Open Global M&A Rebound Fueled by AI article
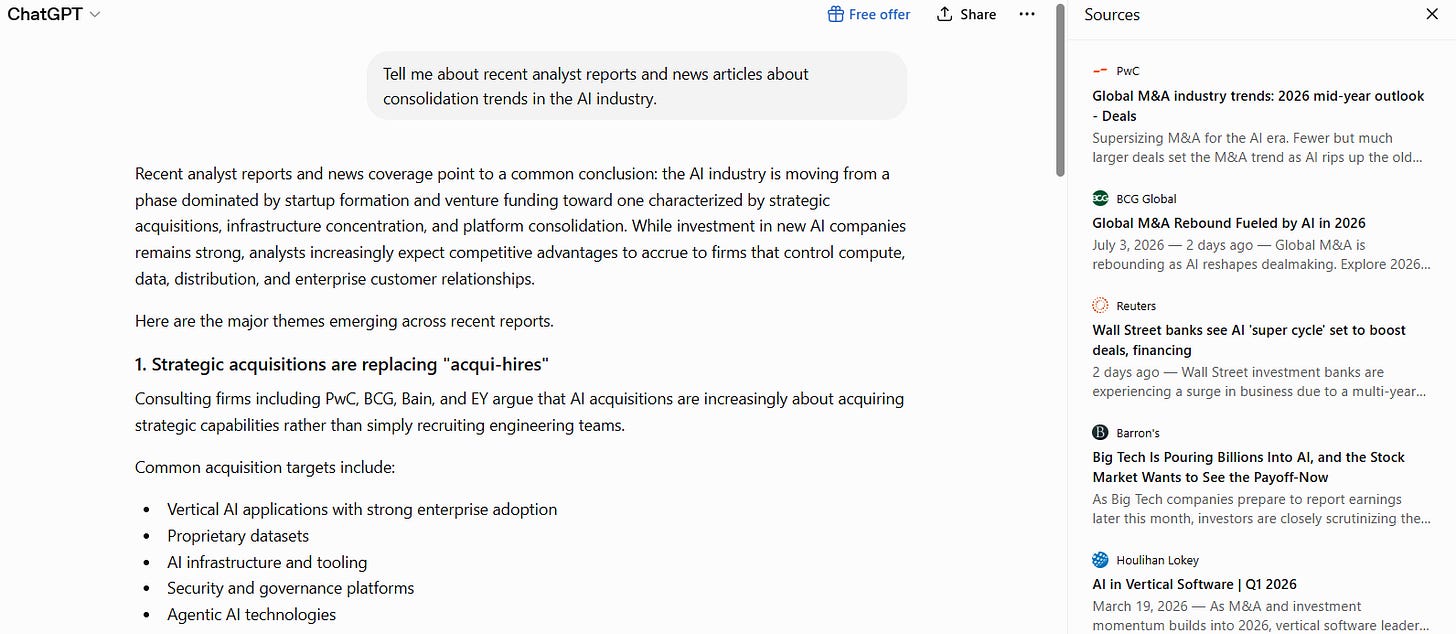Image resolution: width=1456 pixels, height=634 pixels. [x=1229, y=223]
